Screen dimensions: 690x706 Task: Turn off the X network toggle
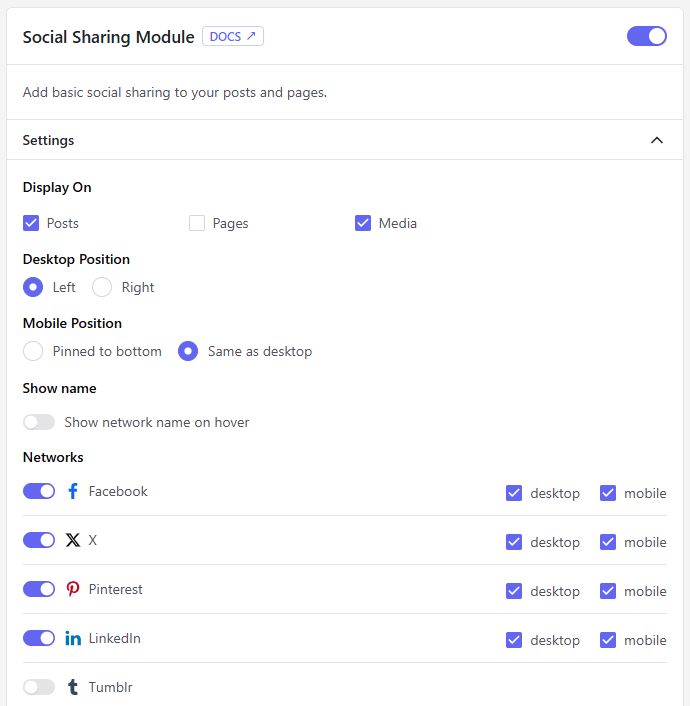[39, 540]
